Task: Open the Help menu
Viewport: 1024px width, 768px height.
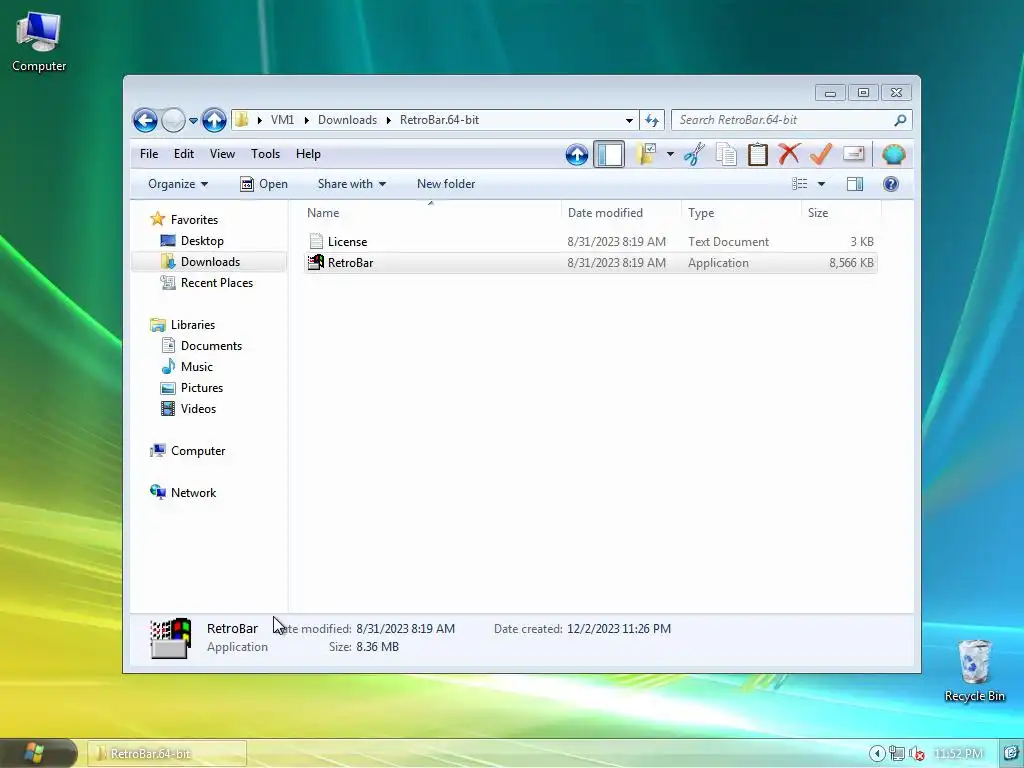Action: 308,154
